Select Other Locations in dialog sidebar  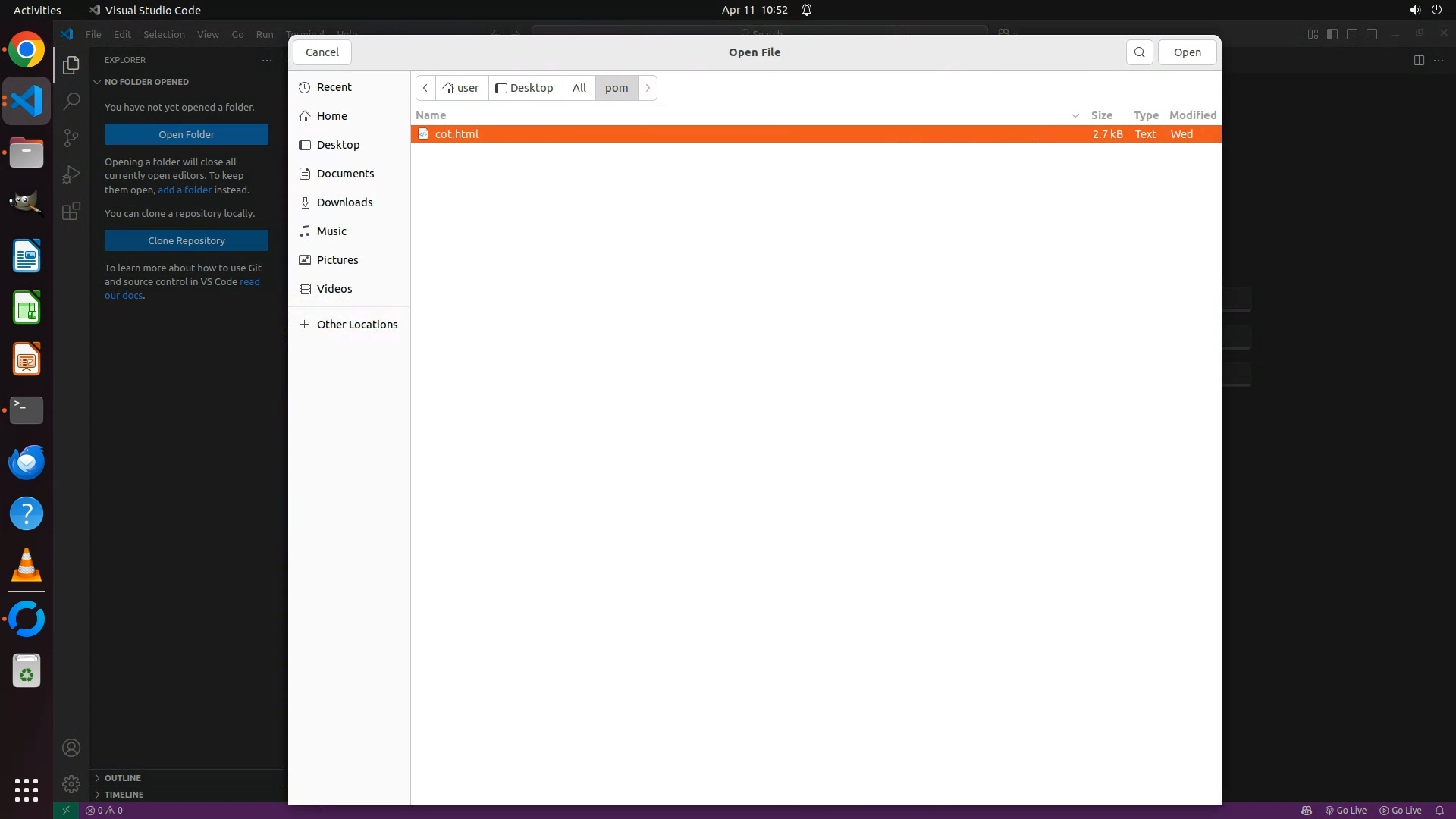pyautogui.click(x=356, y=325)
